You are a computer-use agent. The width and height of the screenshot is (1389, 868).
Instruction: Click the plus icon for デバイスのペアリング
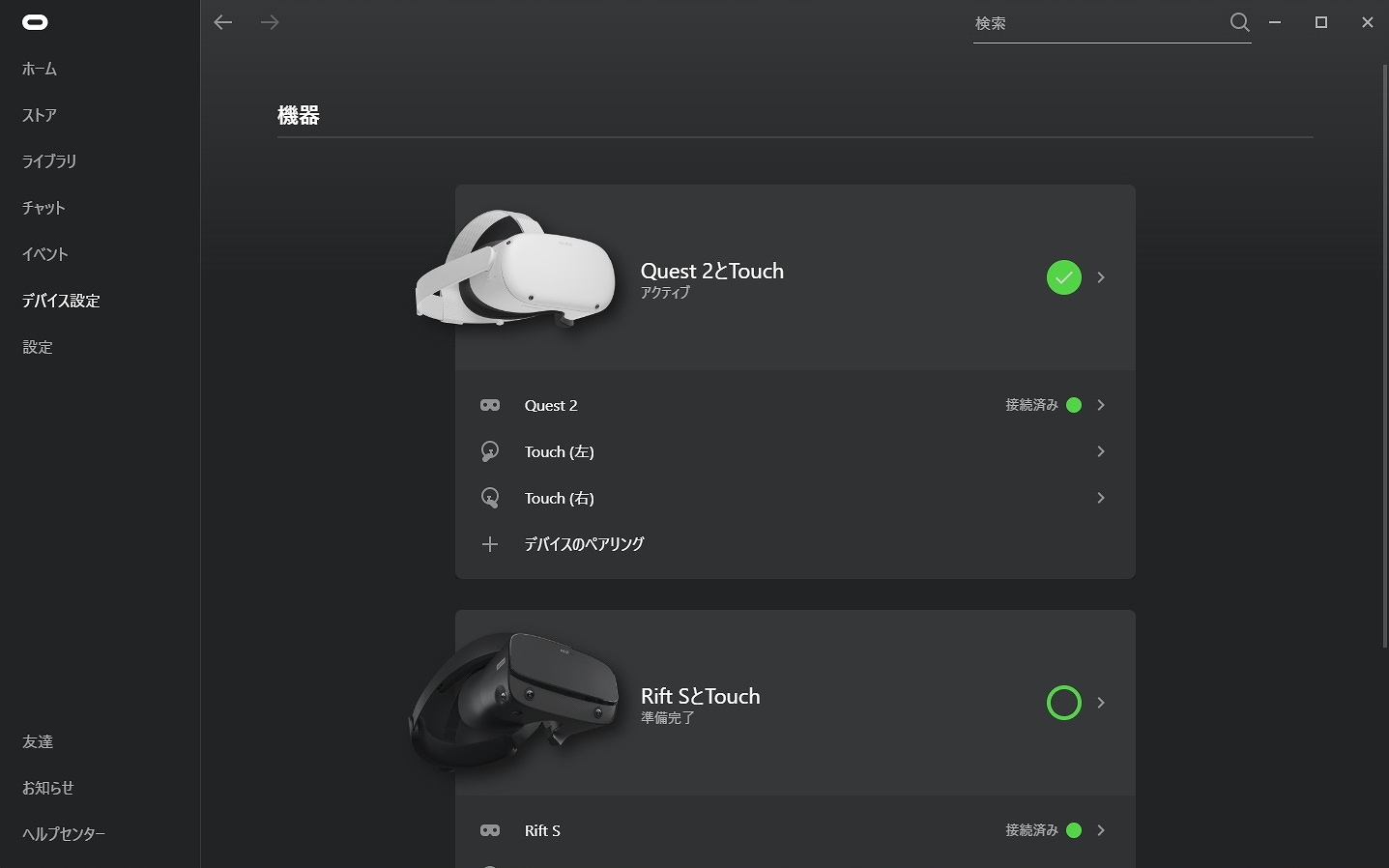click(490, 544)
